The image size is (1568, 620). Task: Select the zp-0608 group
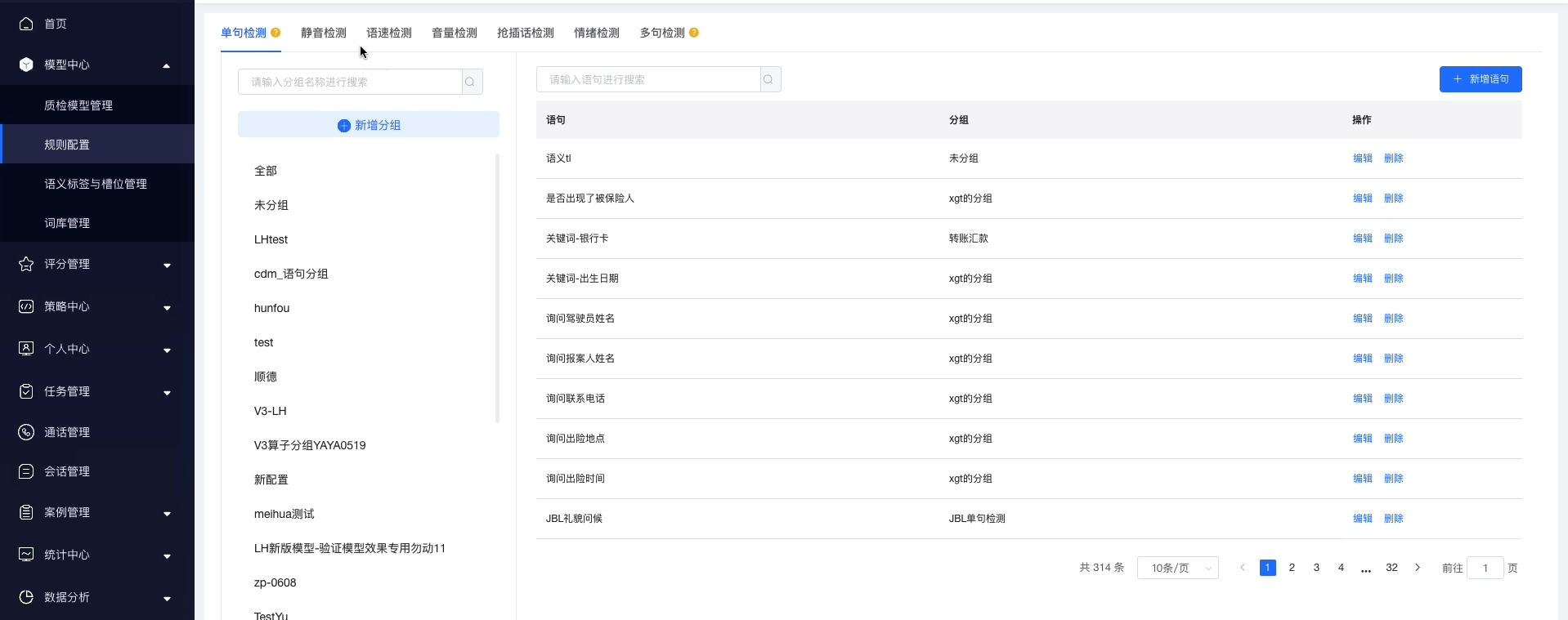(275, 582)
